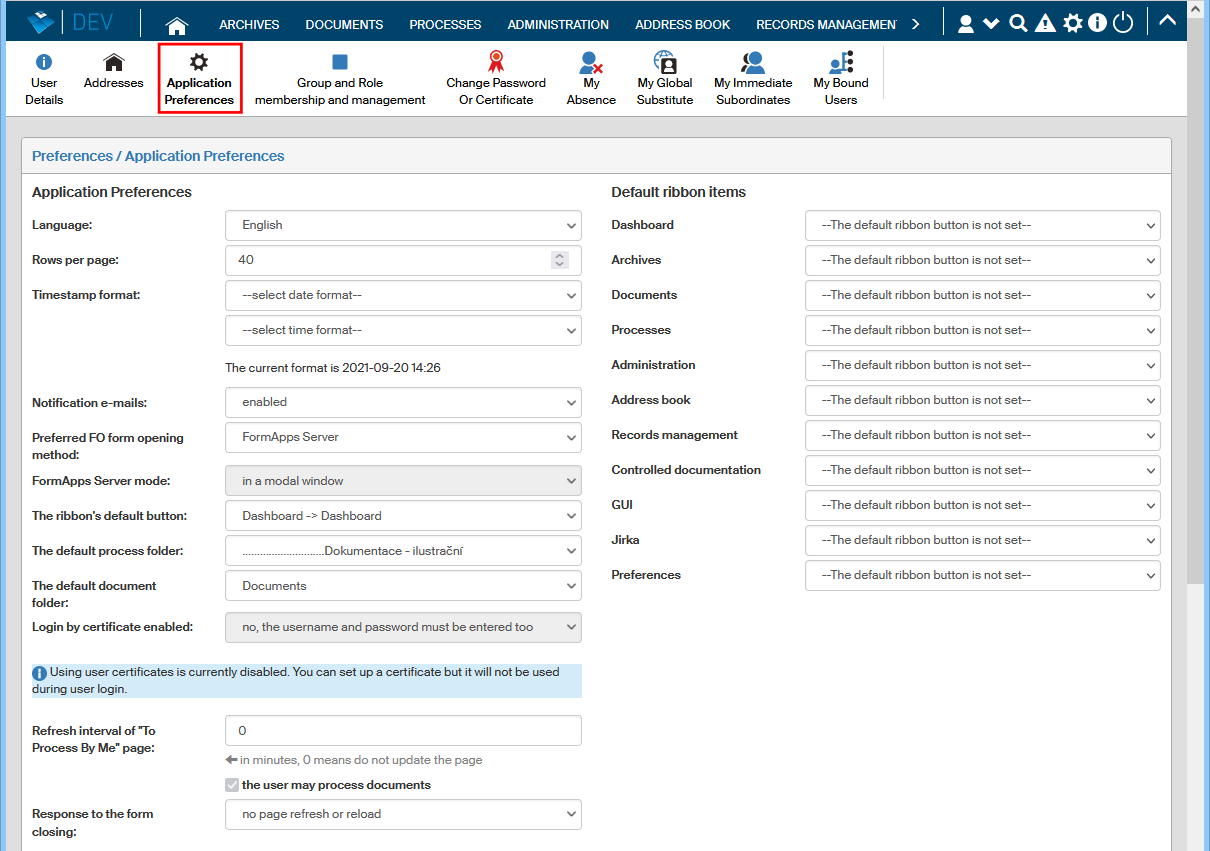Image resolution: width=1210 pixels, height=851 pixels.
Task: Click the warning triangle icon
Action: [x=1045, y=24]
